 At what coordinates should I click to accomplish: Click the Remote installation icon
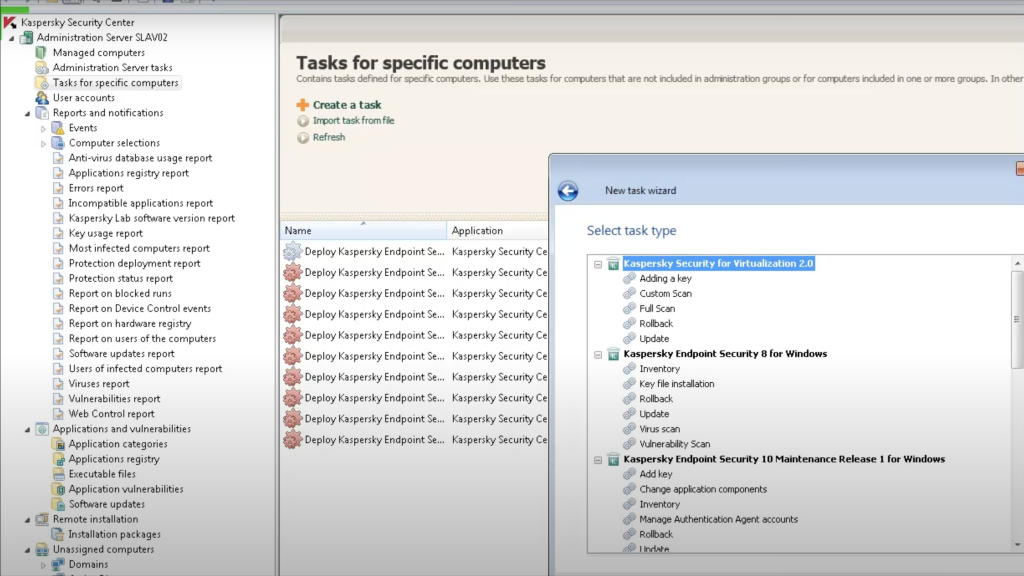[42, 519]
